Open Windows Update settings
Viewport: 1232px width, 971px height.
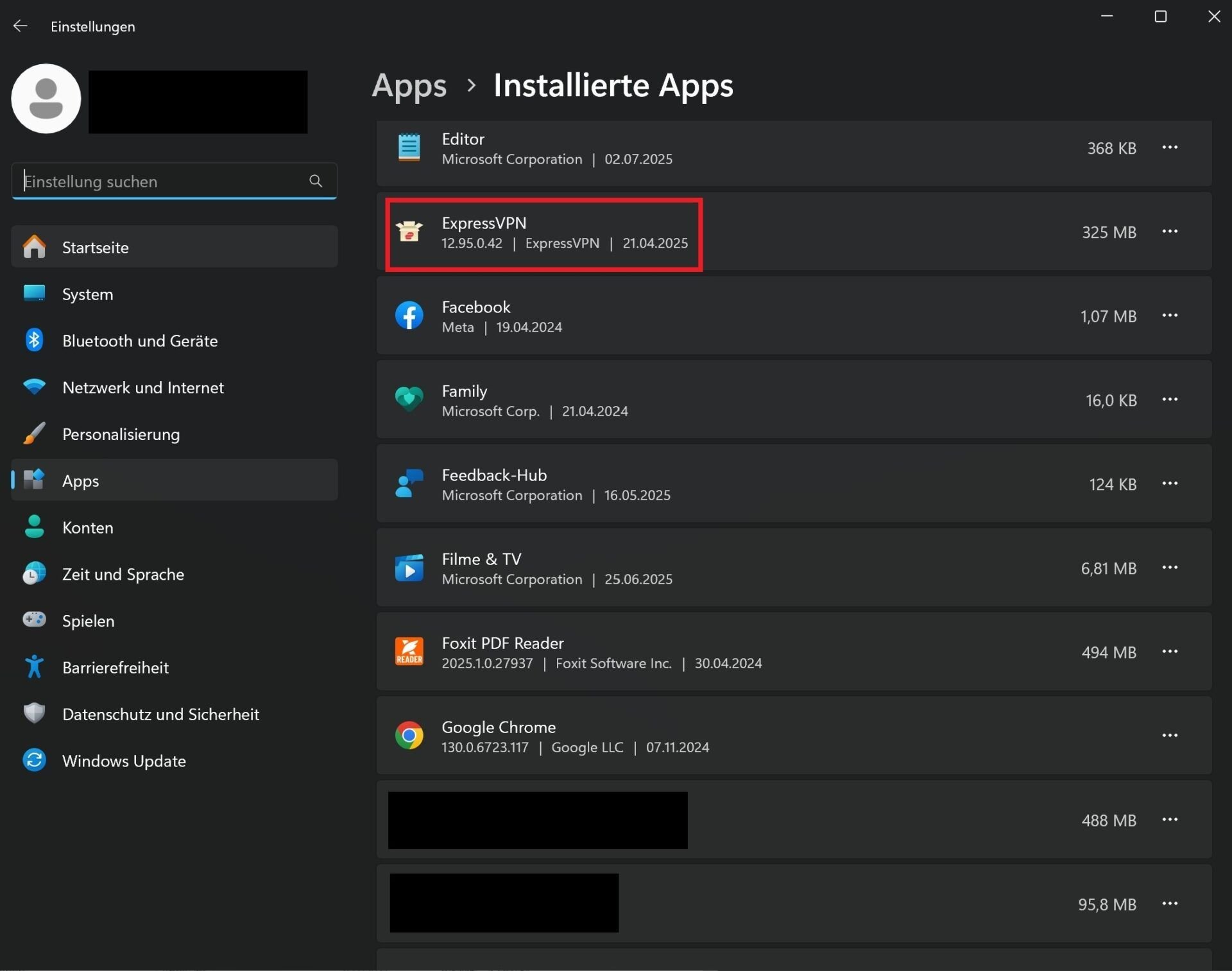(x=175, y=761)
